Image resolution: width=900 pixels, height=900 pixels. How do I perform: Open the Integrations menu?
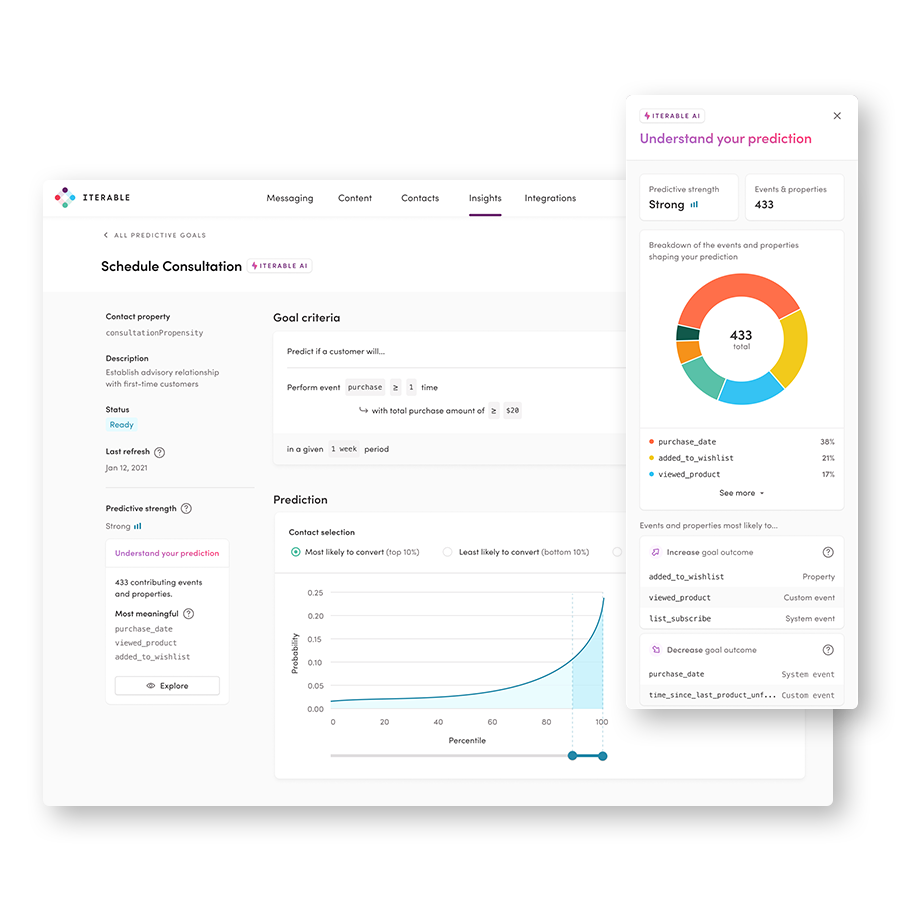tap(550, 198)
